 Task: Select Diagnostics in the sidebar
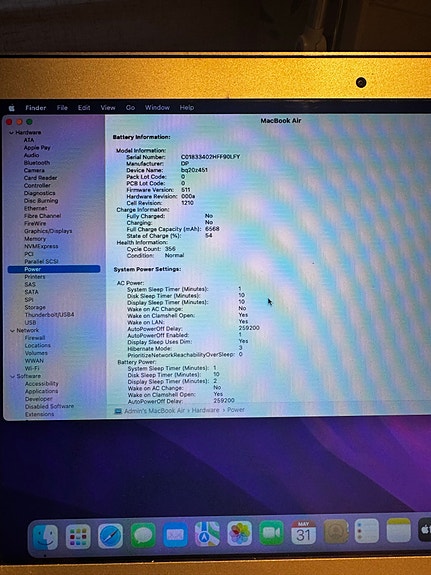click(x=40, y=193)
